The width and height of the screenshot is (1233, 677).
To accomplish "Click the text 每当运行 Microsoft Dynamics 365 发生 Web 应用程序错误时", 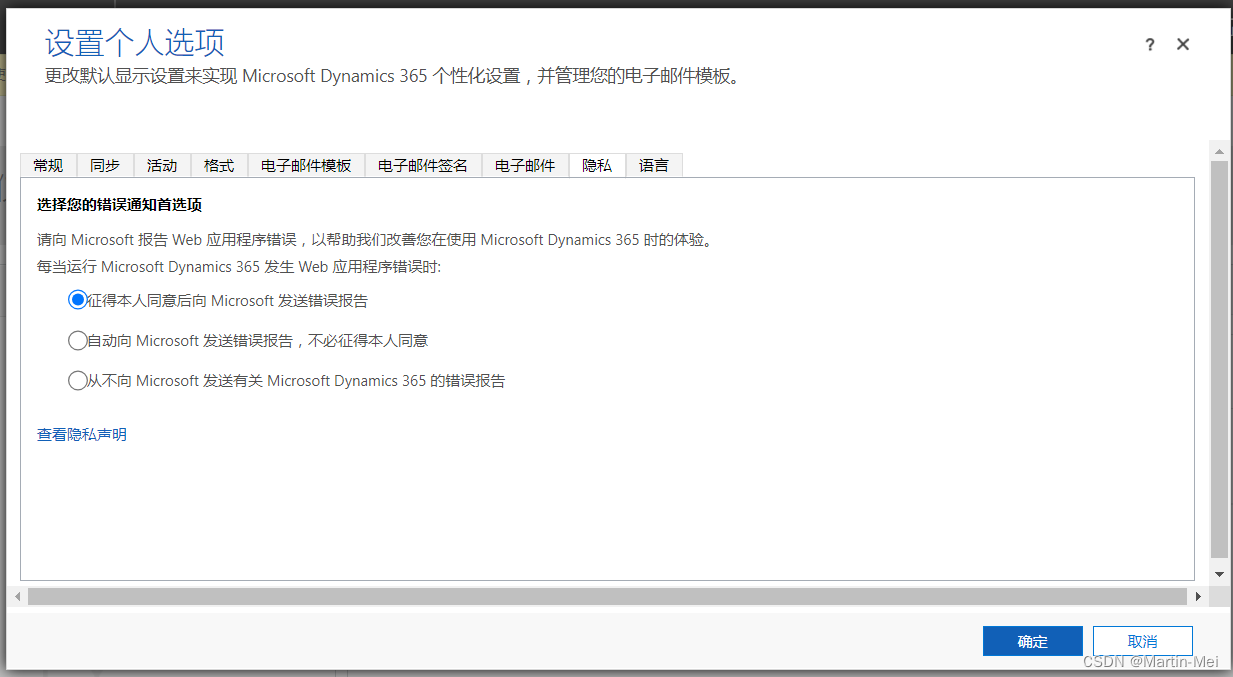I will pos(239,267).
